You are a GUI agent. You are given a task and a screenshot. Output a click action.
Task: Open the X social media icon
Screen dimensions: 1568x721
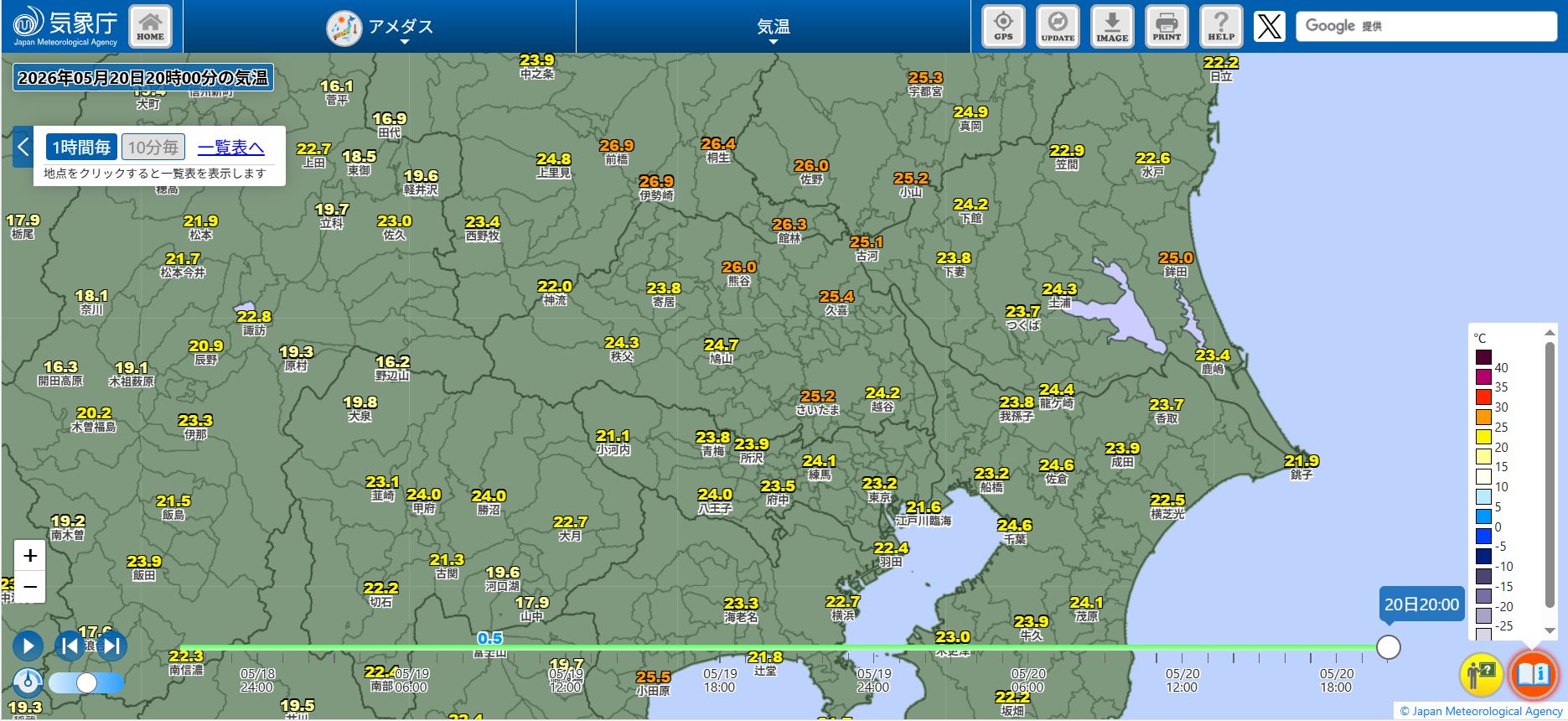coord(1270,26)
